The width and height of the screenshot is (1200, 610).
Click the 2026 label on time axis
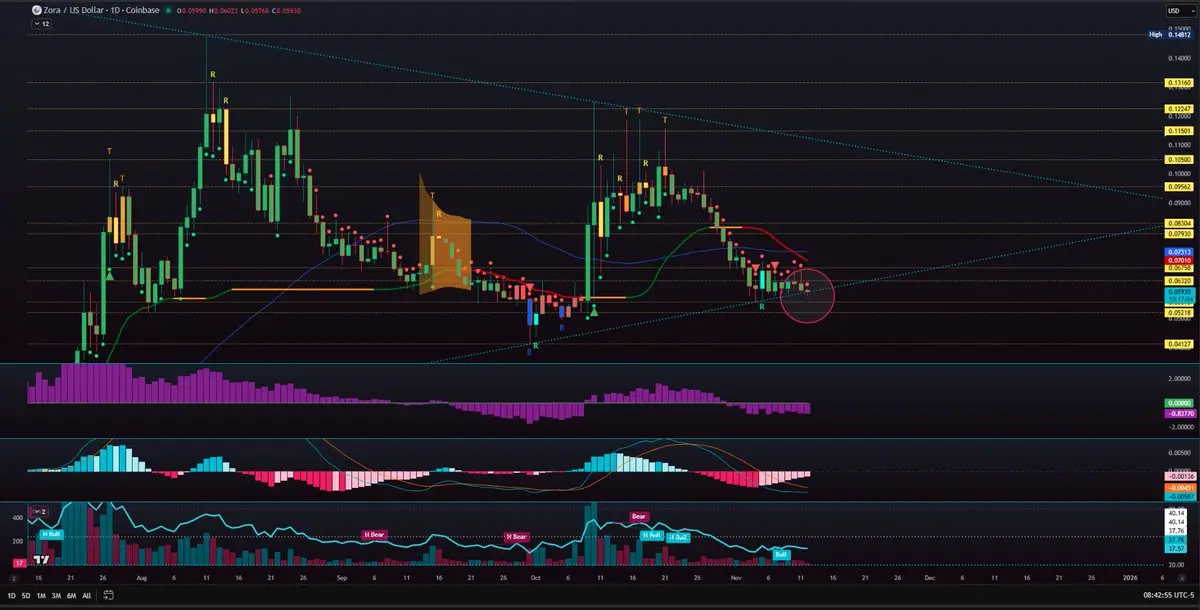point(1130,578)
